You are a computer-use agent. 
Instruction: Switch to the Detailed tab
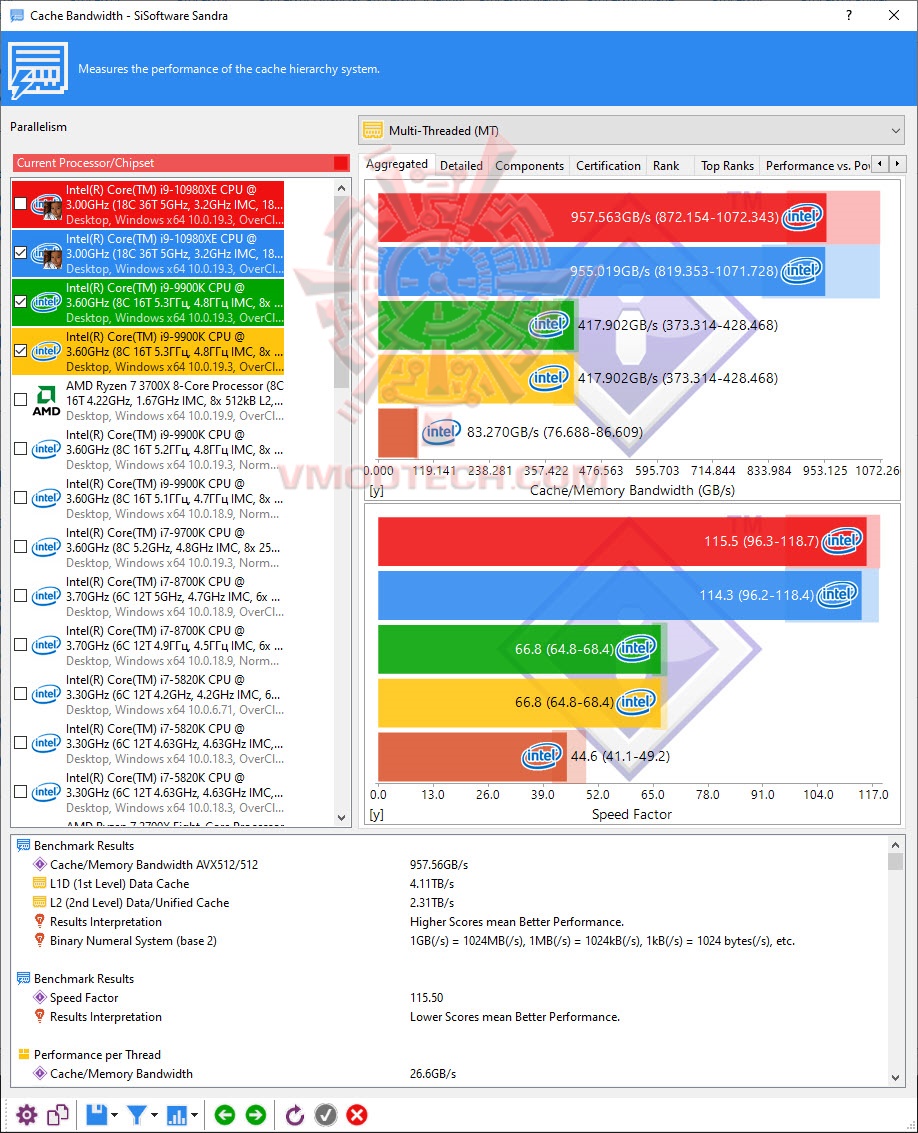[461, 165]
